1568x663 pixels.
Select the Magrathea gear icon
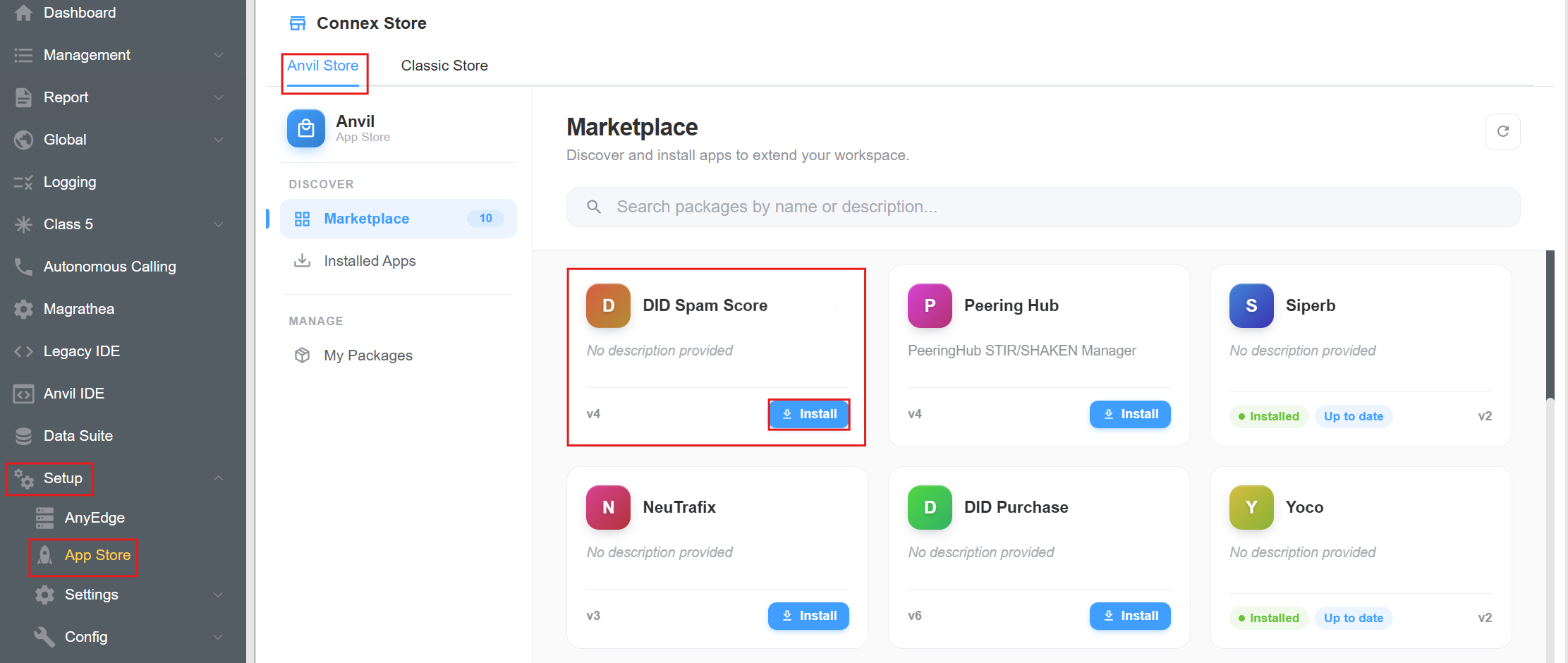click(23, 309)
